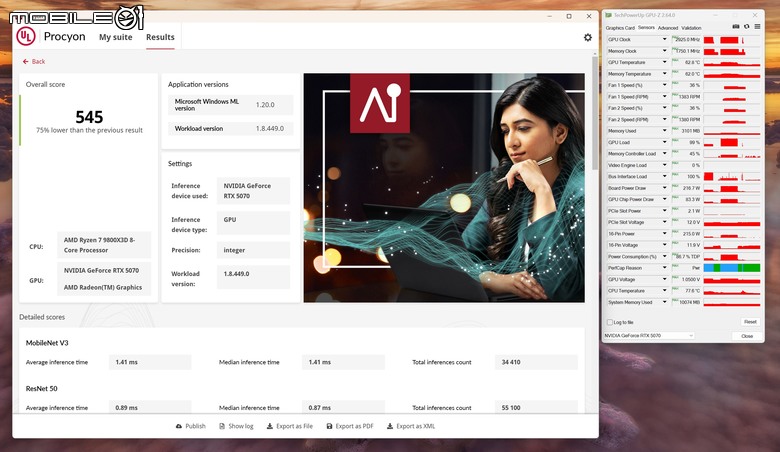Export result as PDF

pos(350,426)
